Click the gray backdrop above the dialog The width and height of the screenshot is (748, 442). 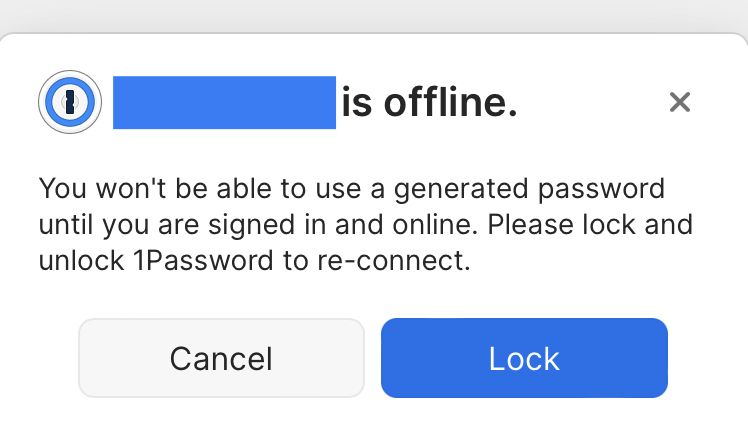(374, 15)
